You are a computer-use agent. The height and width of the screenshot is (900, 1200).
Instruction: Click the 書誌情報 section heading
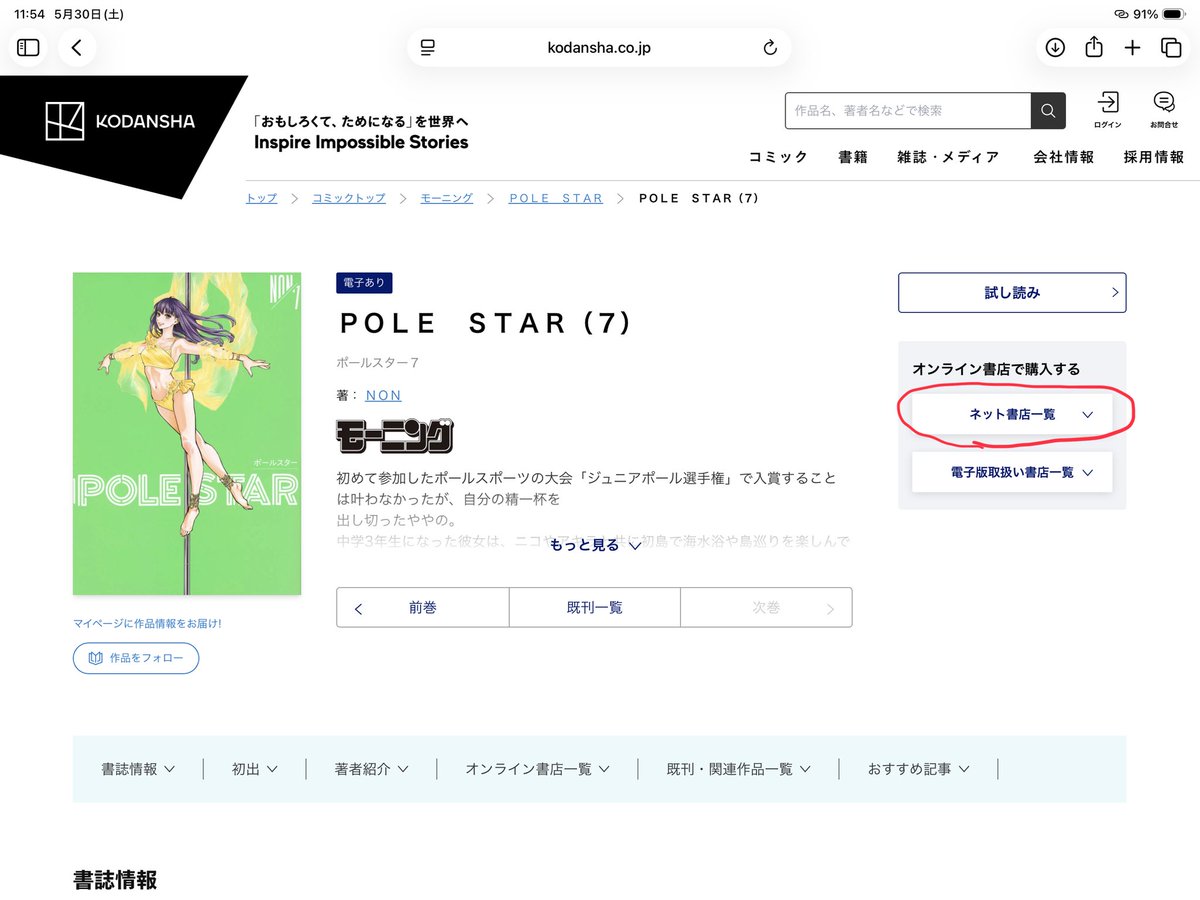(x=115, y=880)
